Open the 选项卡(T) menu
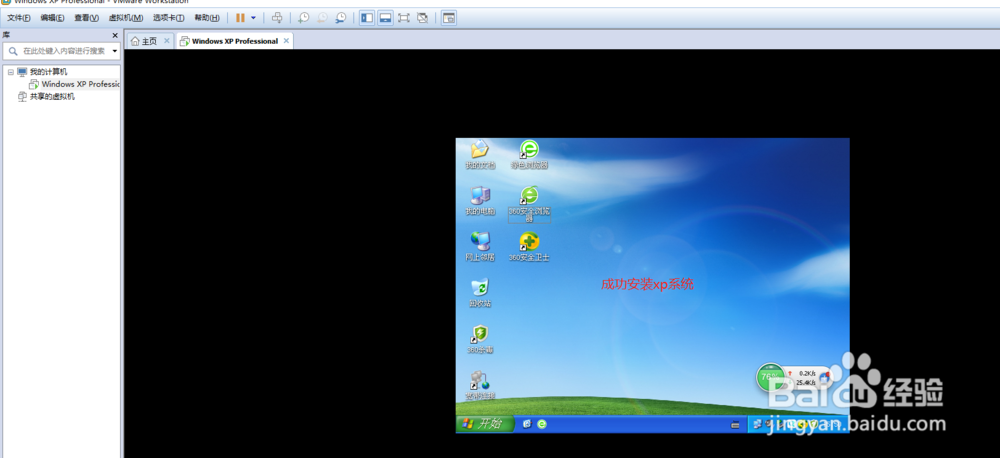The height and width of the screenshot is (458, 1000). pos(168,18)
